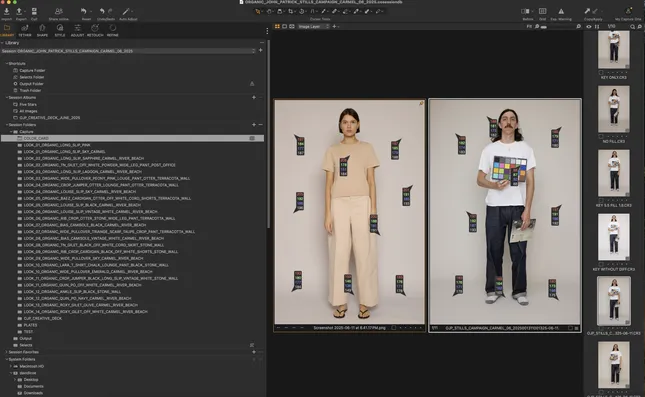Viewport: 645px width, 397px height.
Task: Switch viewer to single-image view icon
Action: (x=284, y=26)
